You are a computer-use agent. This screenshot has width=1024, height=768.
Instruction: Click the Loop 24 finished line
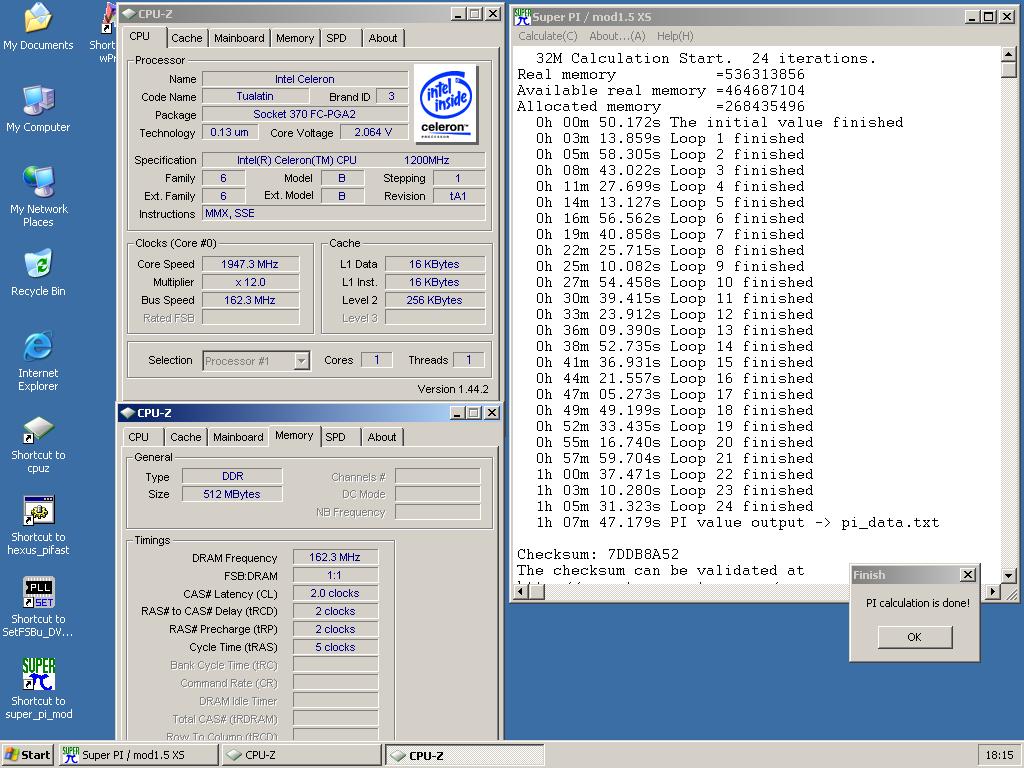675,506
